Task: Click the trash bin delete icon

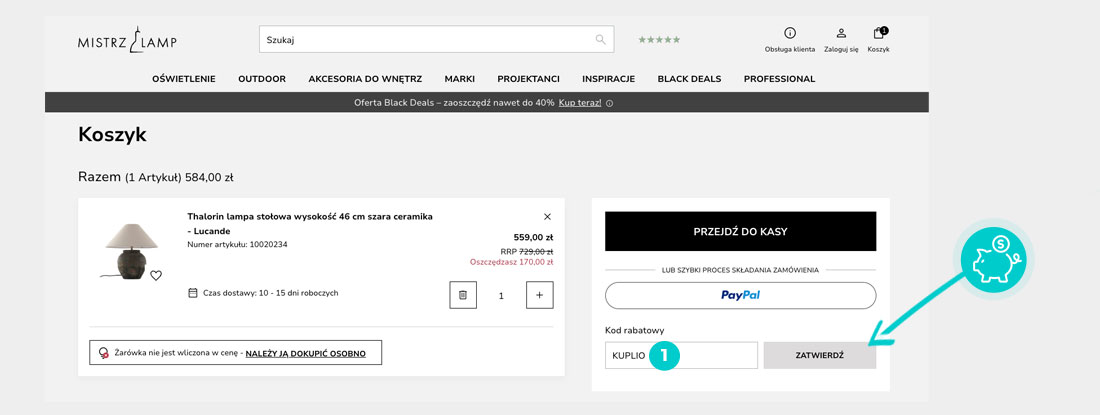Action: click(463, 295)
